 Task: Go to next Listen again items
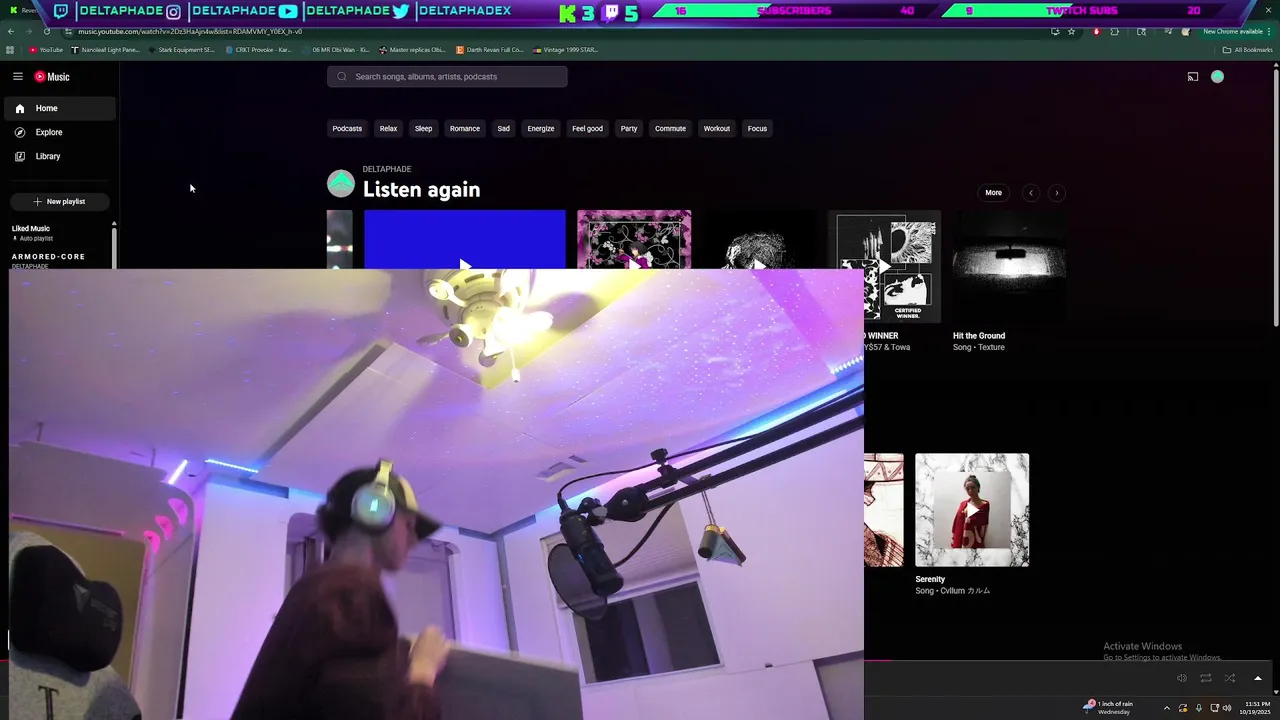[1057, 192]
